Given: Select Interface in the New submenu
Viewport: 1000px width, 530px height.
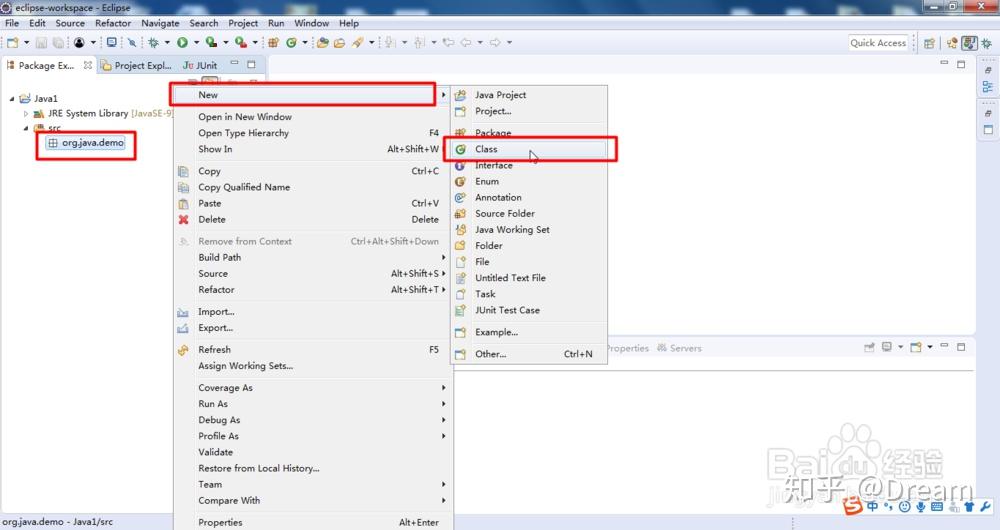Looking at the screenshot, I should pos(529,165).
